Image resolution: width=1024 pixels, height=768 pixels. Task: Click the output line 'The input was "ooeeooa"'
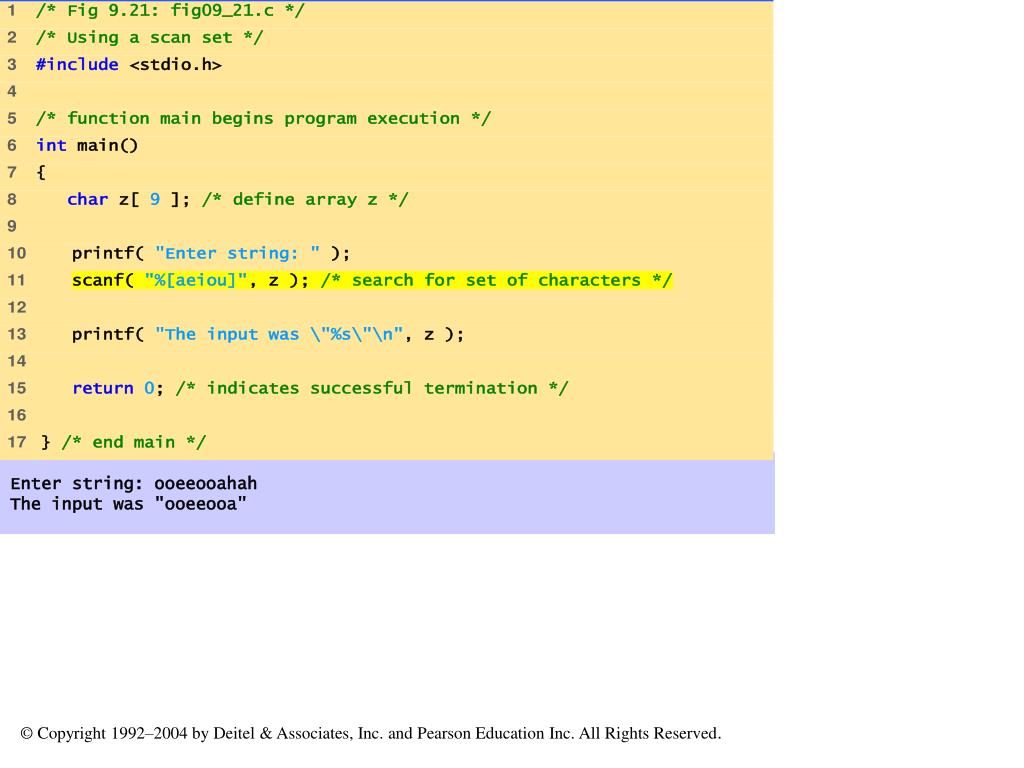(129, 504)
